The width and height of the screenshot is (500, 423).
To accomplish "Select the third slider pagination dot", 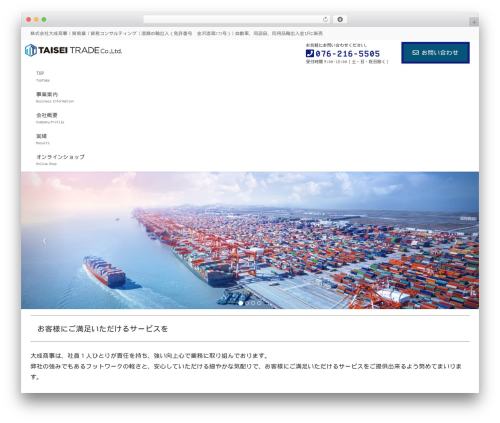I will point(253,303).
